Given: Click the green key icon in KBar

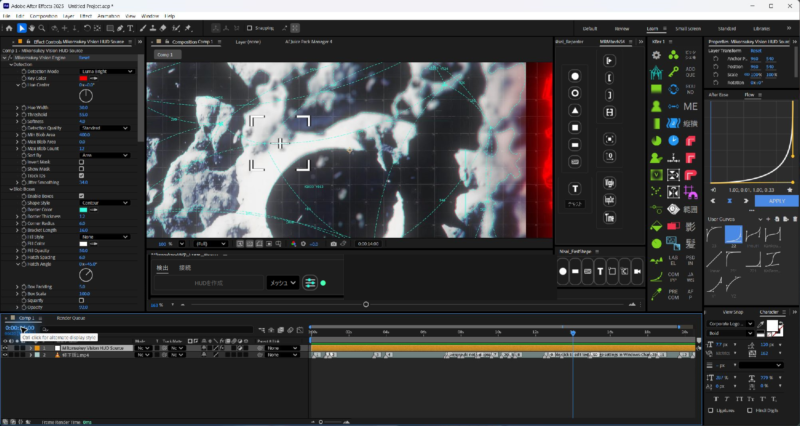Looking at the screenshot, I should [x=673, y=72].
